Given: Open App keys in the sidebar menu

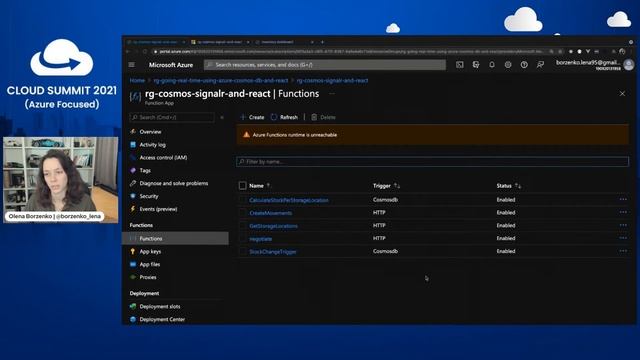Looking at the screenshot, I should pyautogui.click(x=150, y=251).
